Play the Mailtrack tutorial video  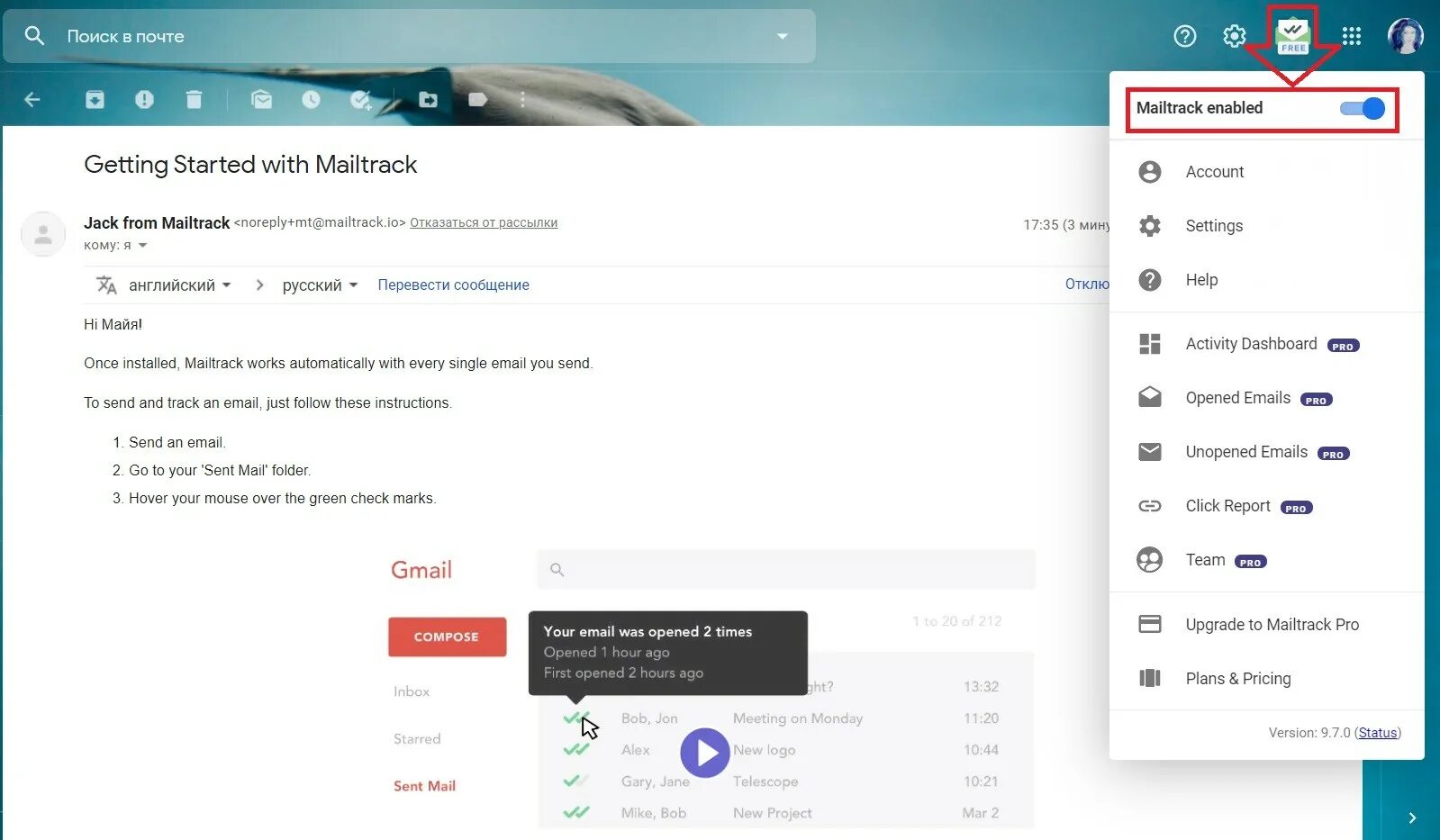click(704, 753)
